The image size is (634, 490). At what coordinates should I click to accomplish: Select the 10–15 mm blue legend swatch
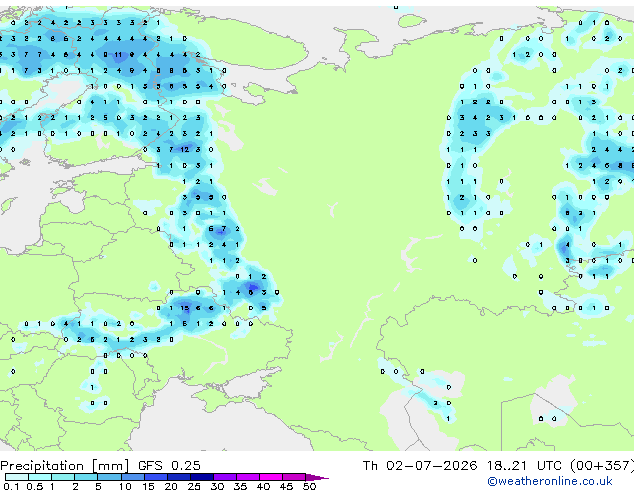tap(132, 477)
